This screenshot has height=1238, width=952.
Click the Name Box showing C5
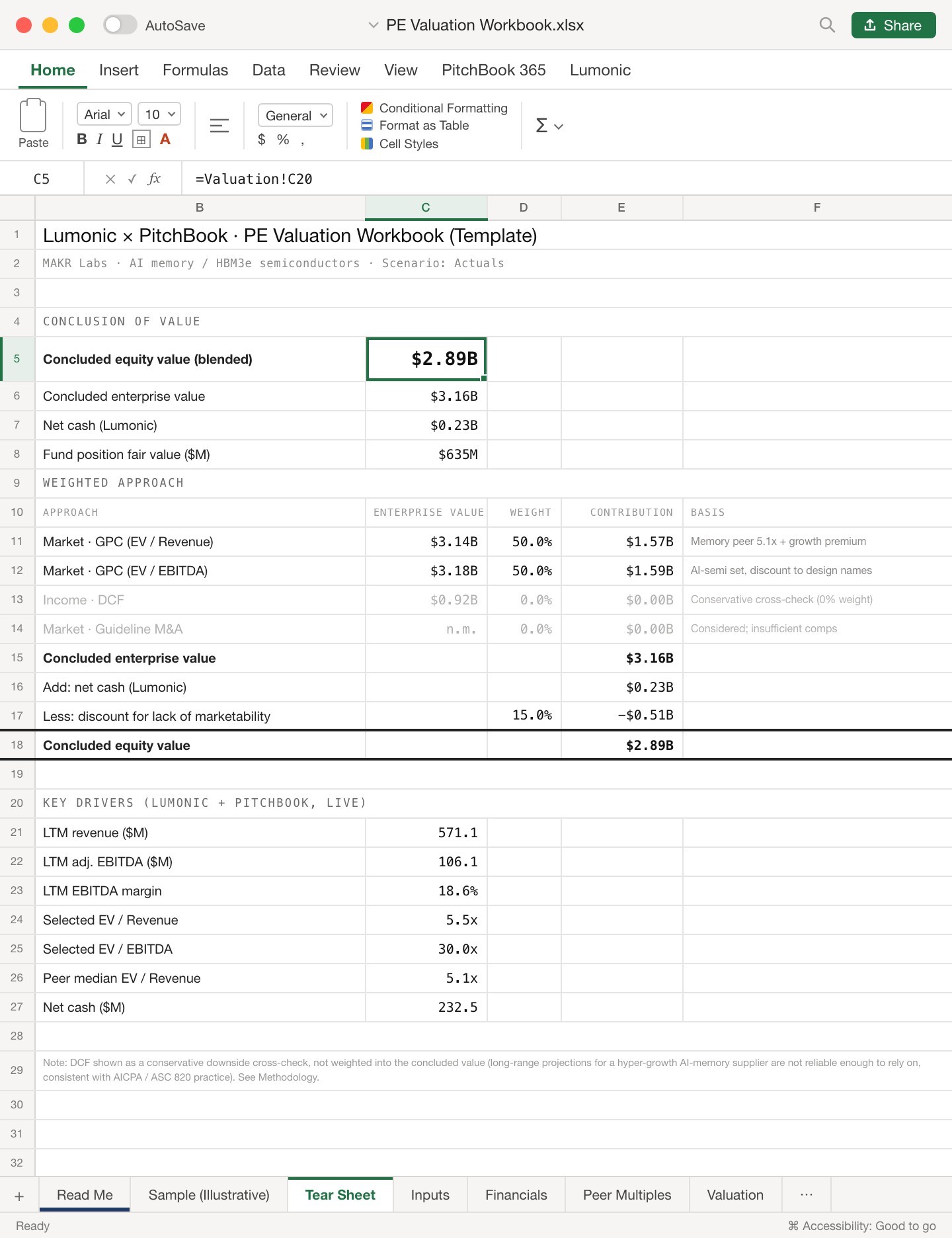click(x=42, y=179)
